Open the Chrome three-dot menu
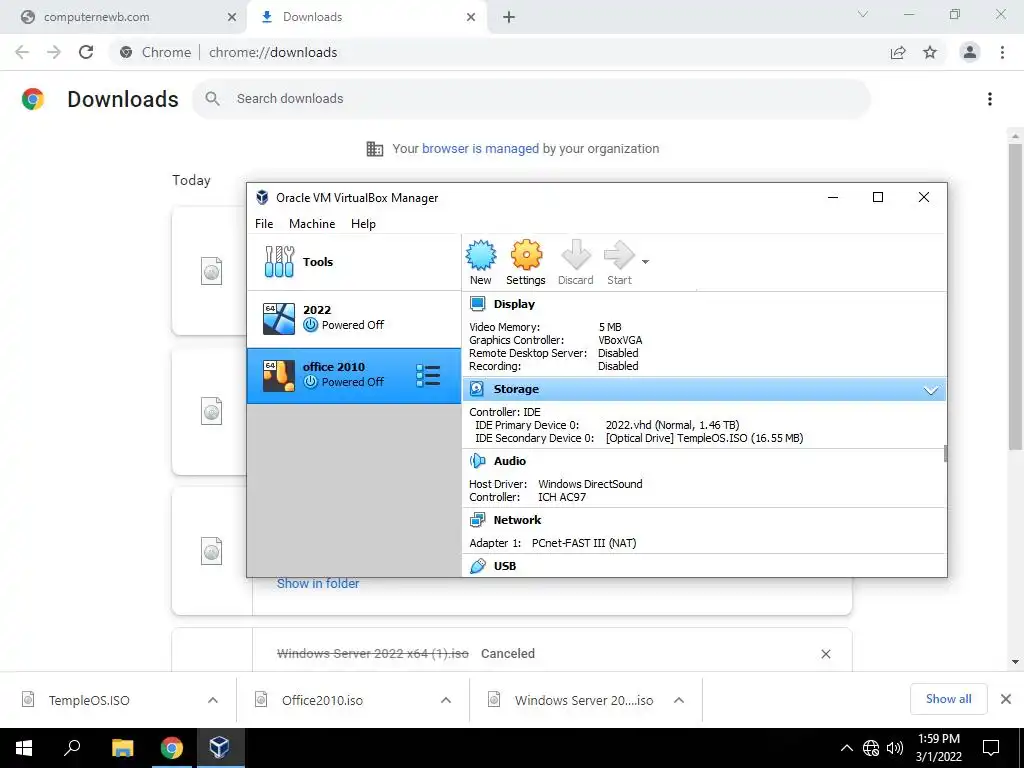Screen dimensions: 1024x768 tap(1002, 52)
